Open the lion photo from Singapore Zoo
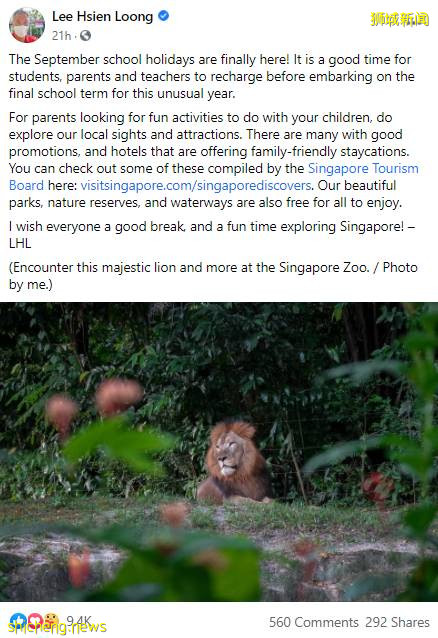Screen dimensions: 438x638 click(219, 452)
